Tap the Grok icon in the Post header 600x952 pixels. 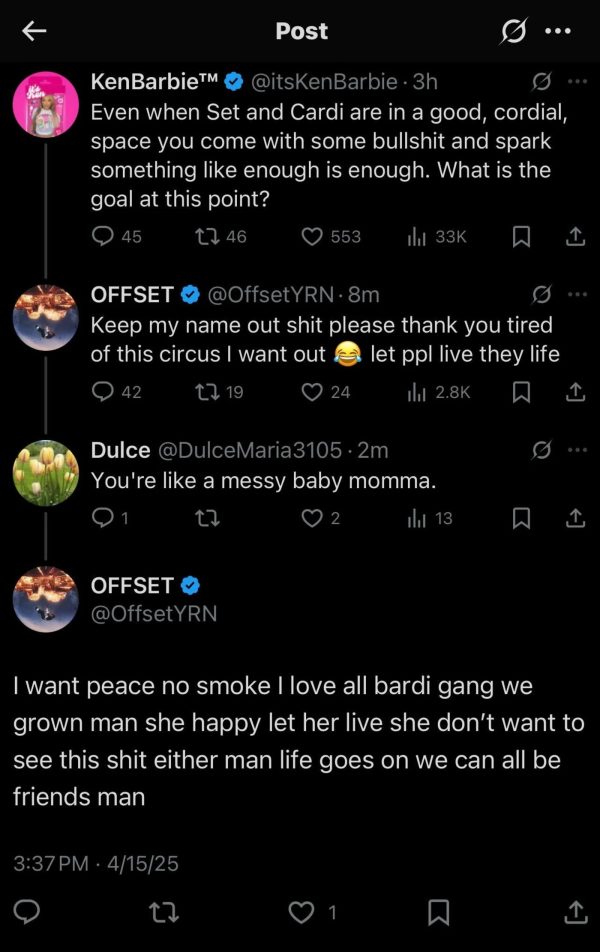tap(512, 31)
